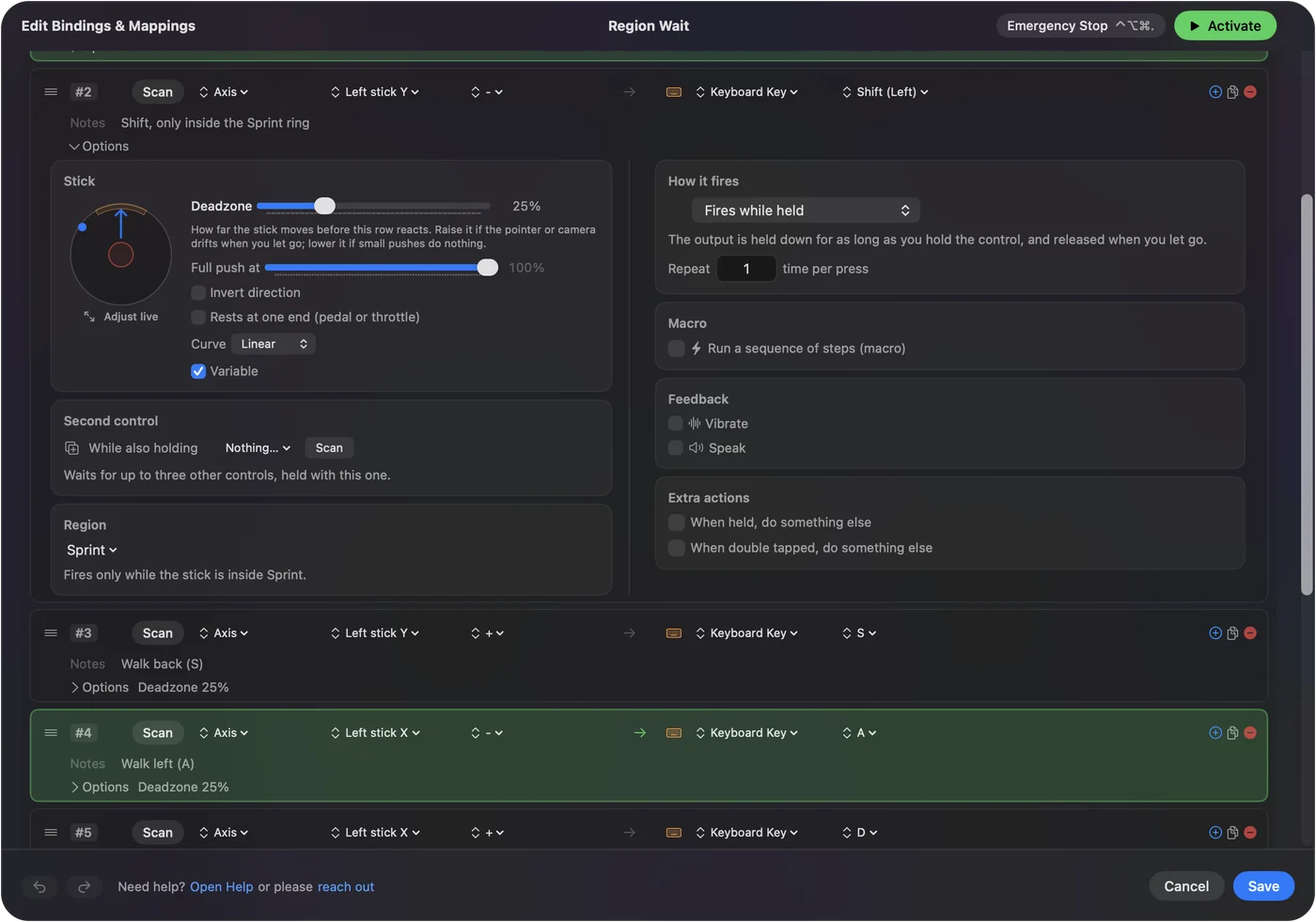The width and height of the screenshot is (1316, 922).
Task: Duplicate binding row #2
Action: pos(1232,92)
